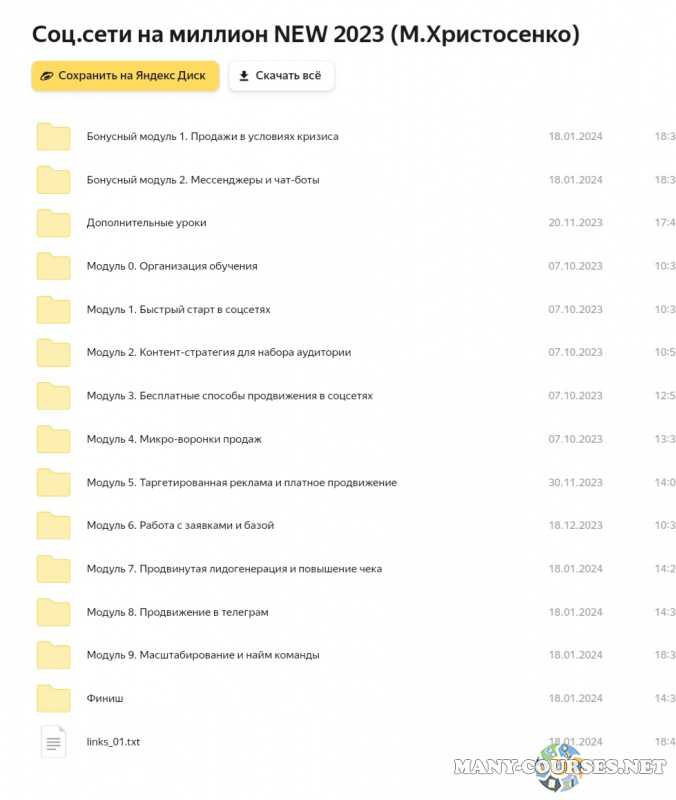Viewport: 676px width, 800px height.
Task: Click the folder icon for Модуль 8
Action: (x=53, y=612)
